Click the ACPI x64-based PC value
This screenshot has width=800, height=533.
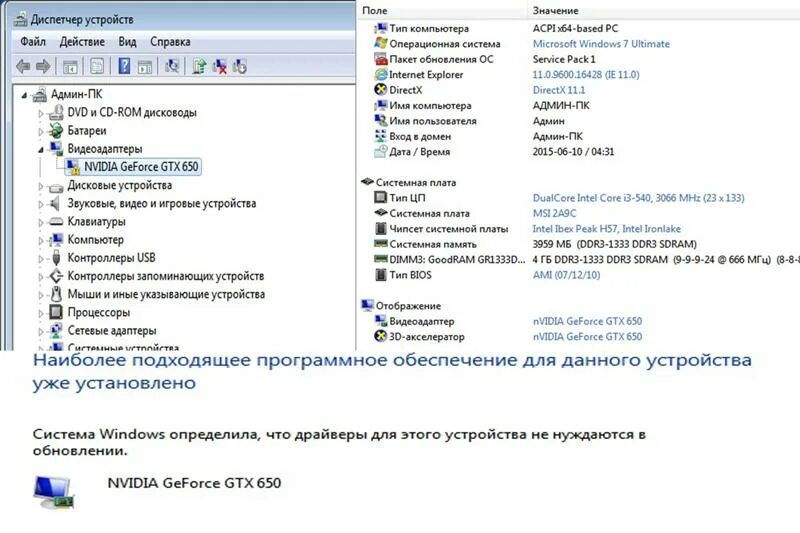575,29
